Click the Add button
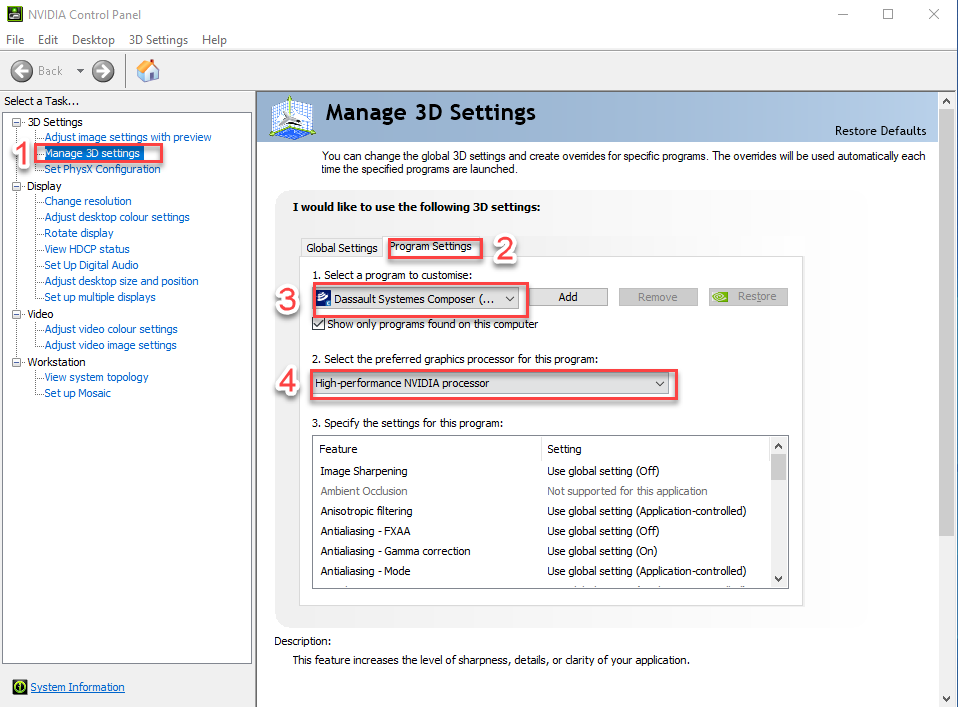 pyautogui.click(x=568, y=297)
